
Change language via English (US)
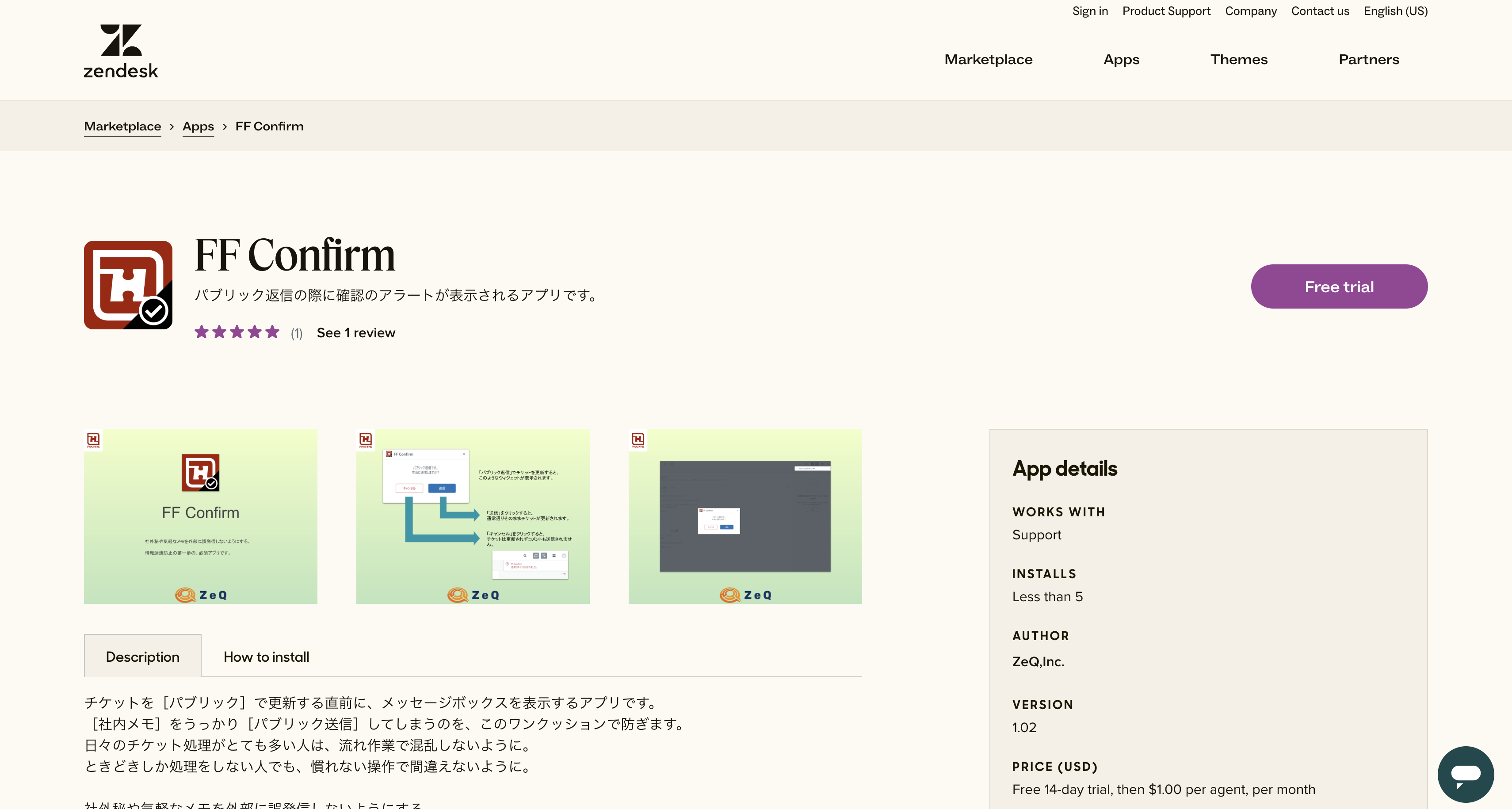[x=1396, y=11]
